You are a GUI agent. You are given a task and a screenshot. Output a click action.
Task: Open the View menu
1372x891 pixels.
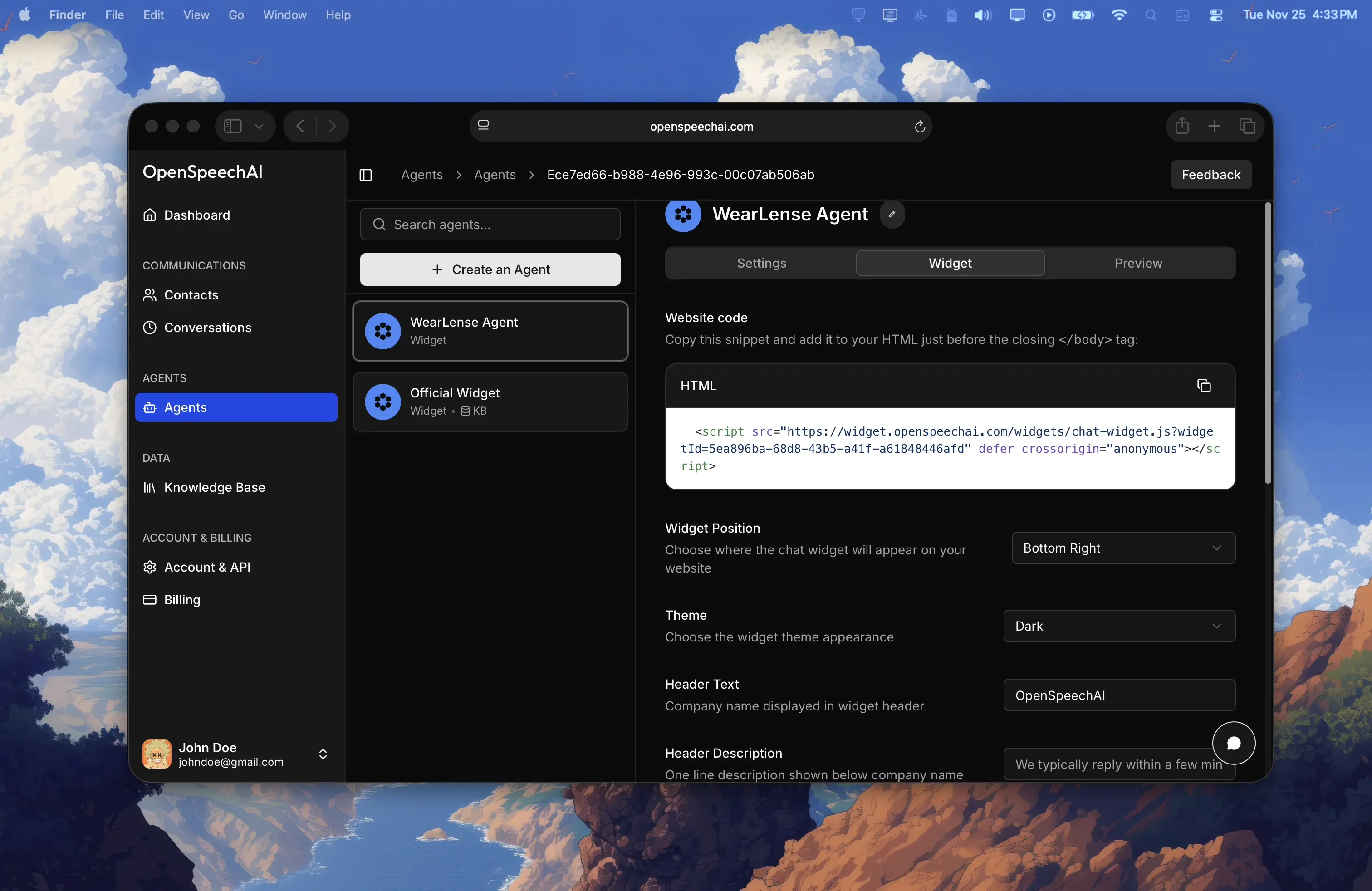(196, 15)
